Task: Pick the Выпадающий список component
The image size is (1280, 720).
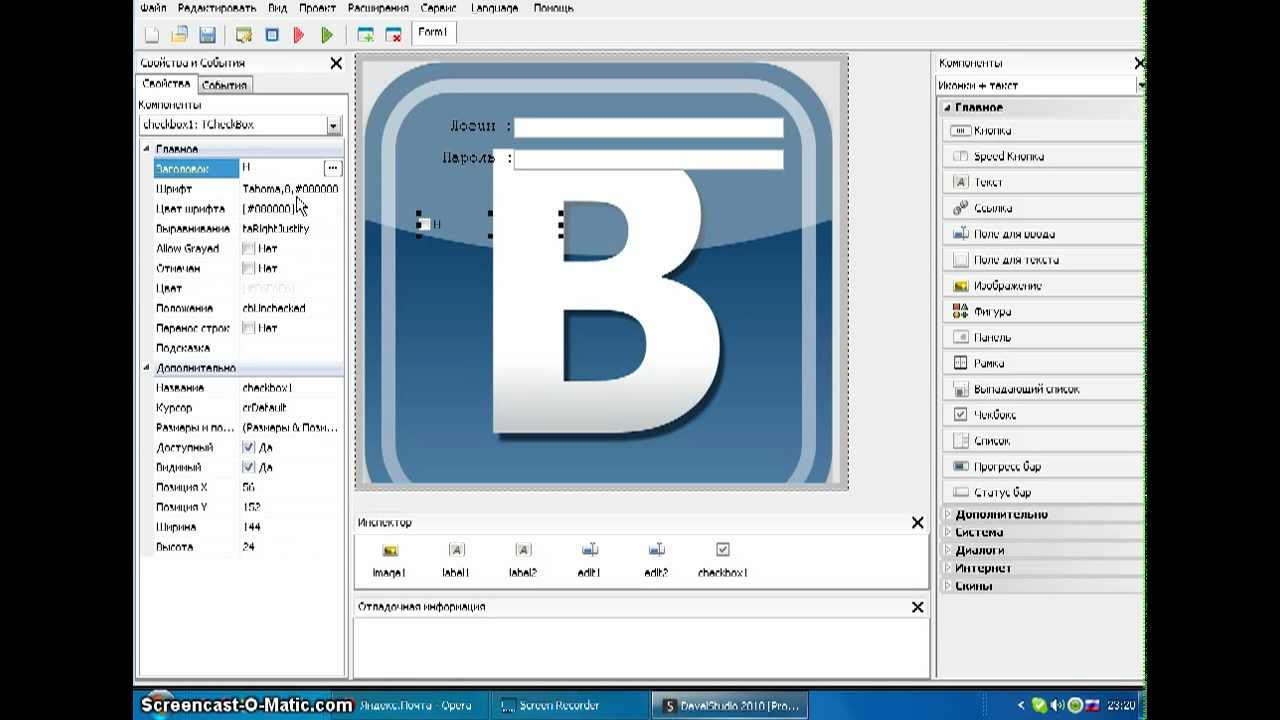Action: point(1042,389)
